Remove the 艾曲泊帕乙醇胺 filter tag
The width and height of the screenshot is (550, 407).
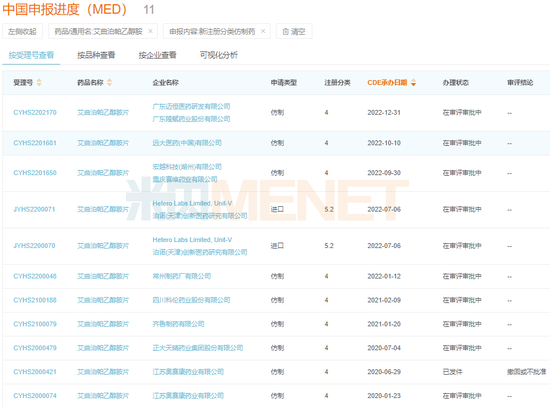pos(150,31)
